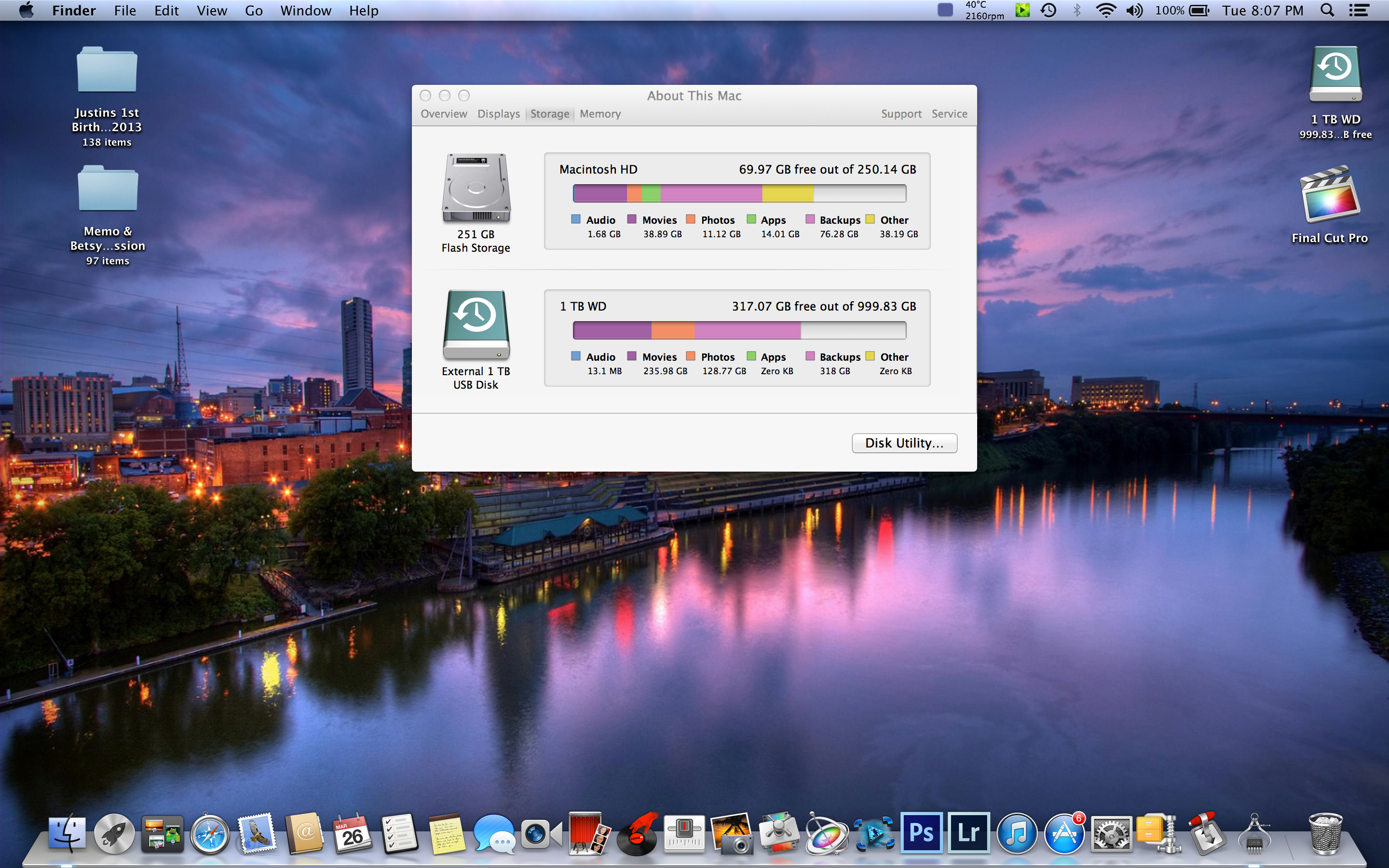Open the Trash in the Dock
The height and width of the screenshot is (868, 1389).
coord(1325,833)
